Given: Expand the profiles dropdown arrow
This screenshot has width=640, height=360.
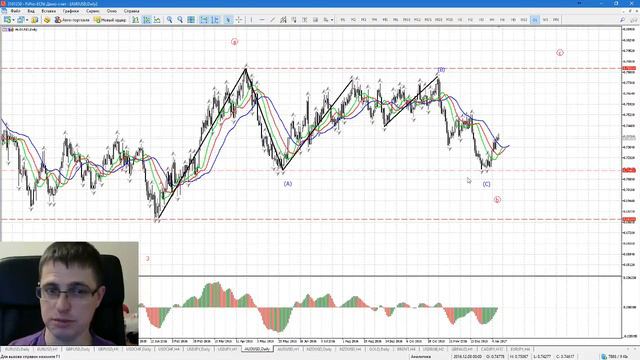Looking at the screenshot, I should coord(27,20).
